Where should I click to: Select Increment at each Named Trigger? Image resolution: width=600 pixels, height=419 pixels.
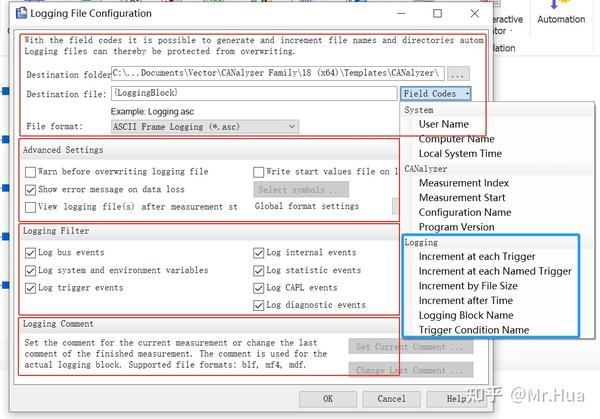(x=495, y=271)
